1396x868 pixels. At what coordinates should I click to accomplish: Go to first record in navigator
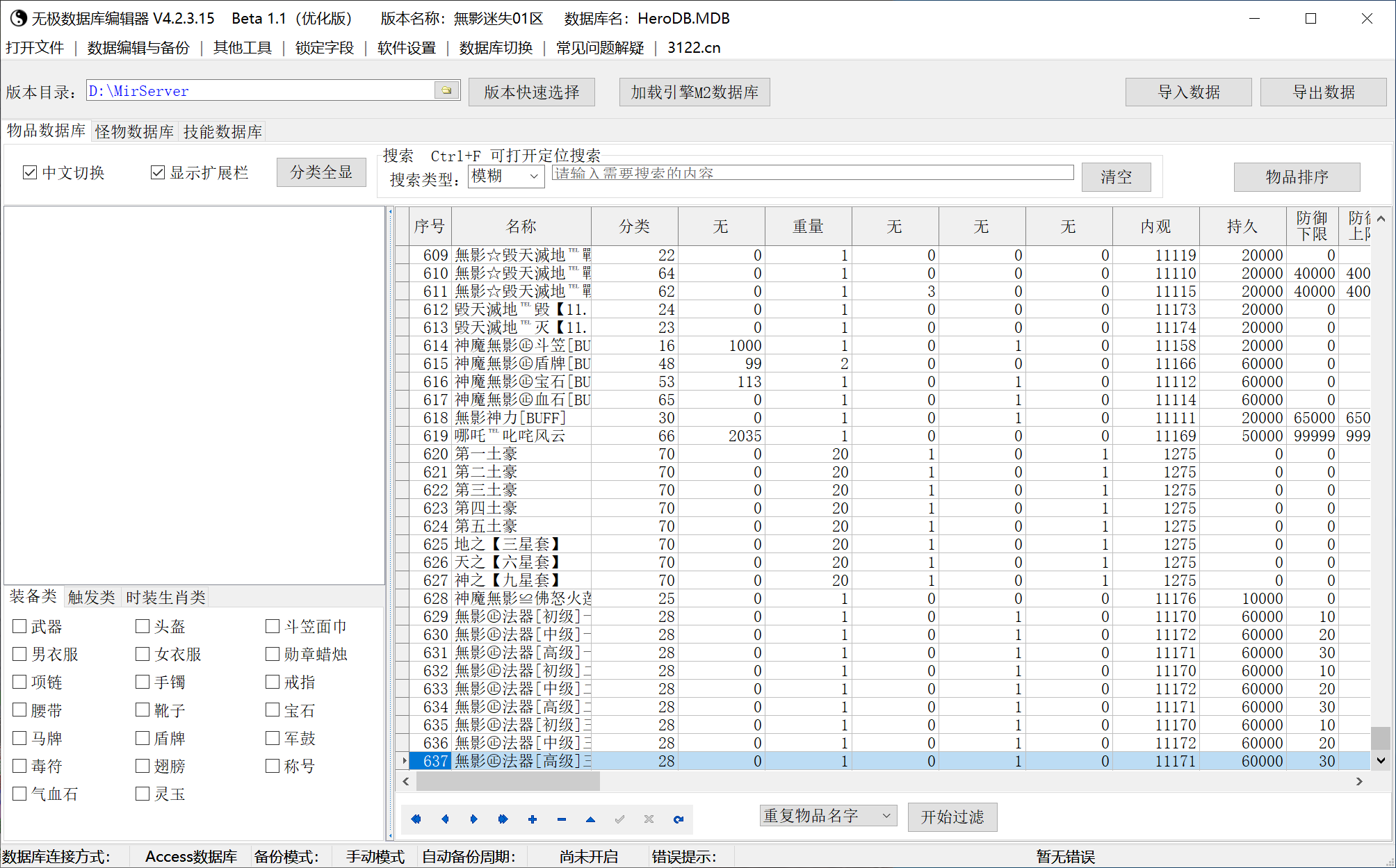tap(416, 819)
